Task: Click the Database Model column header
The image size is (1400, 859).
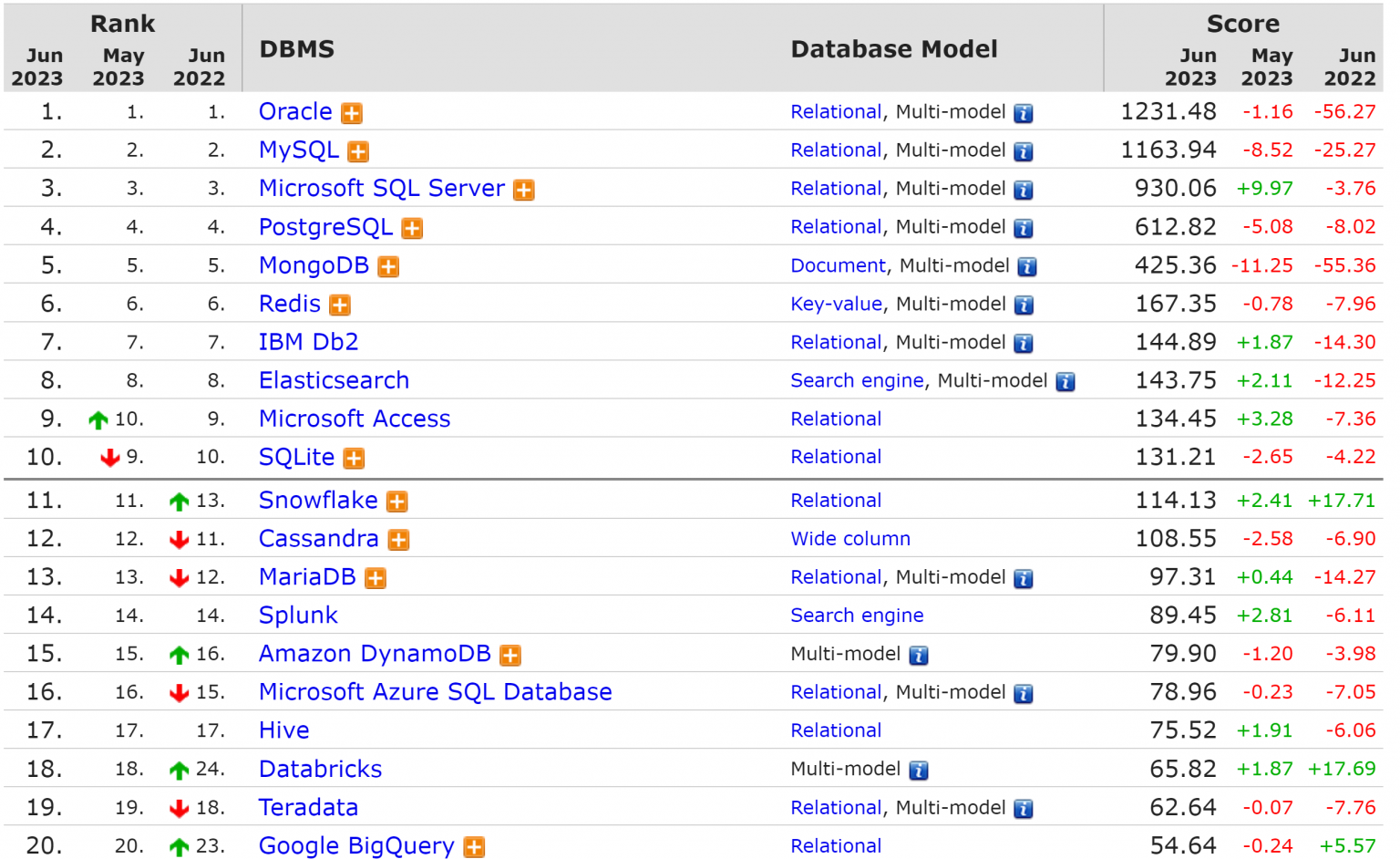Action: point(893,49)
